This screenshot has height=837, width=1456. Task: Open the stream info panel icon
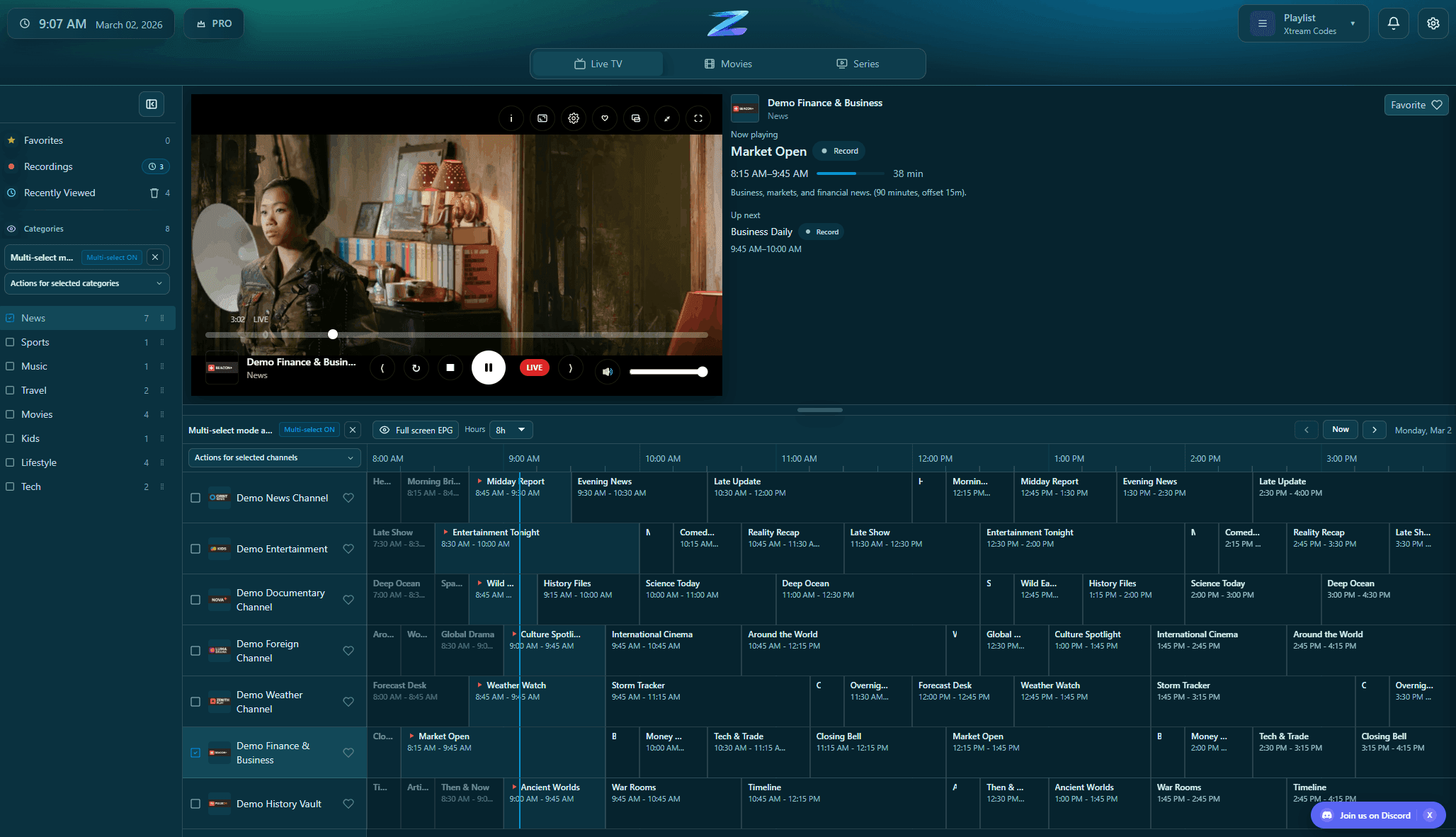coord(511,118)
